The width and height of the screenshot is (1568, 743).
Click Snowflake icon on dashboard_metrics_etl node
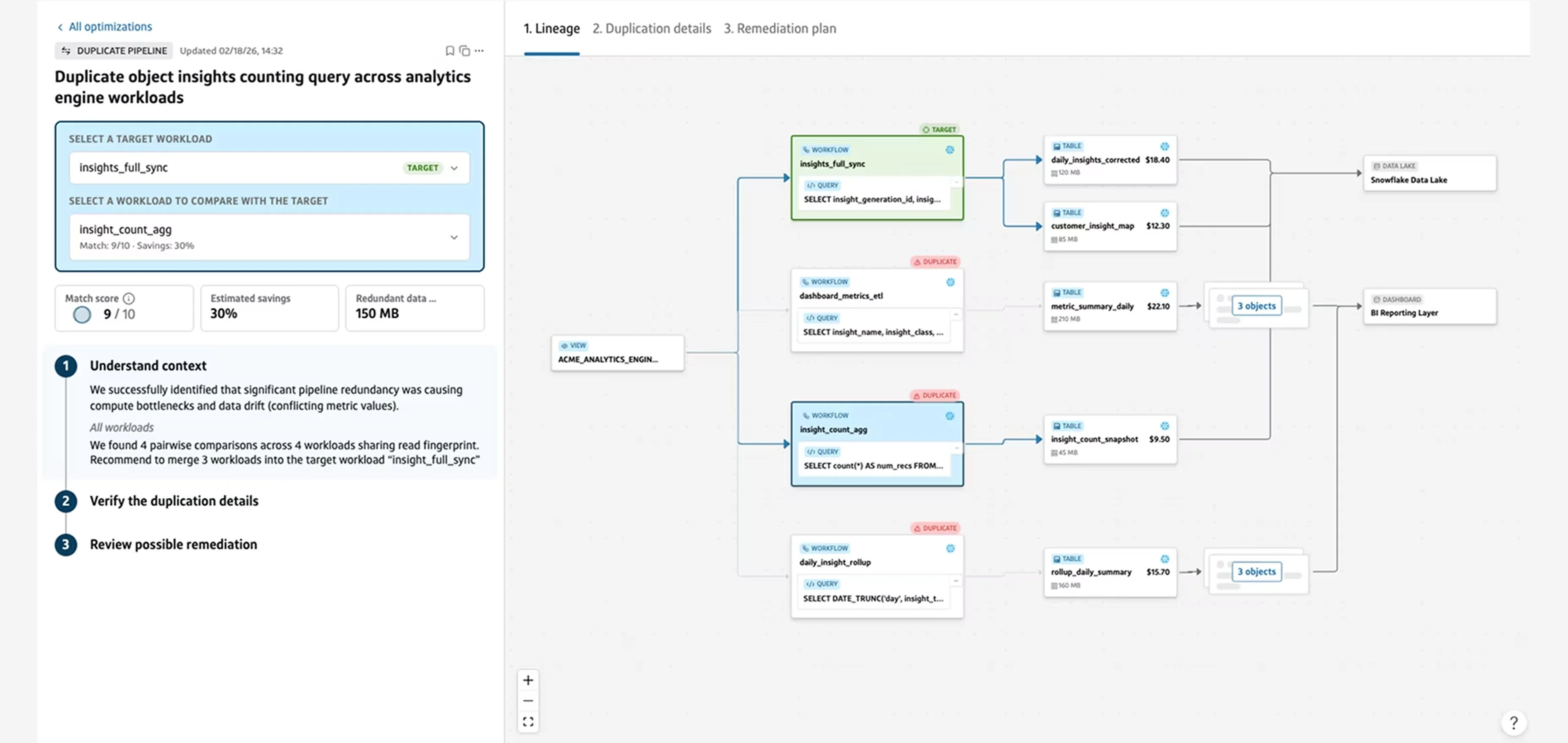point(950,282)
